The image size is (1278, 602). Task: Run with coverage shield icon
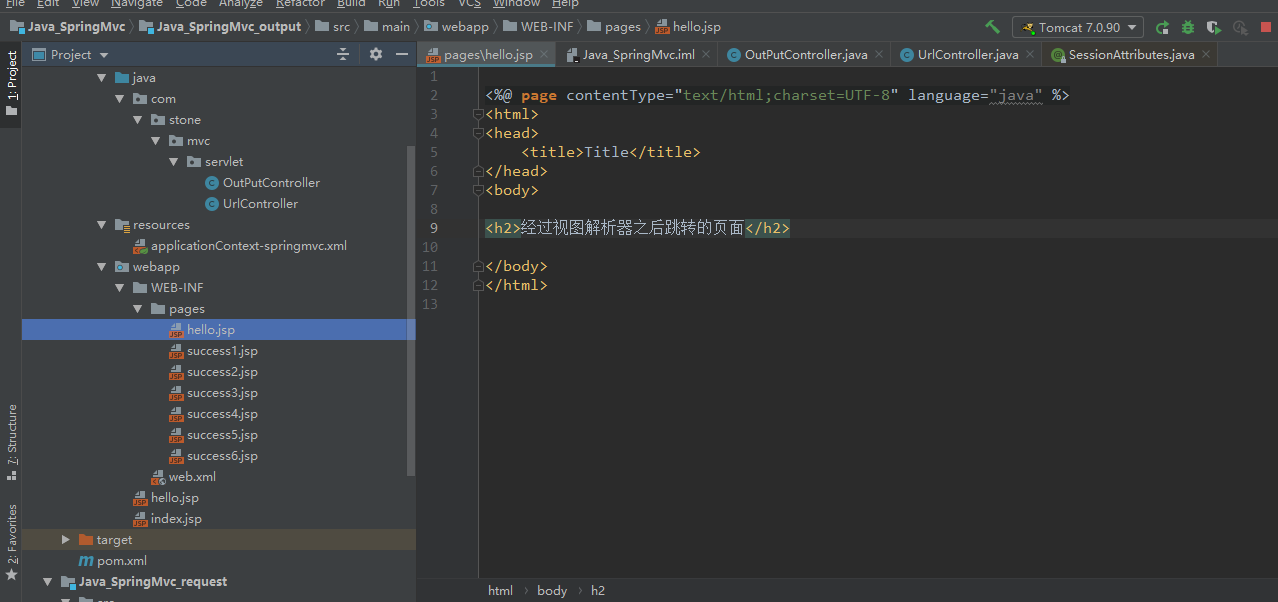1214,27
